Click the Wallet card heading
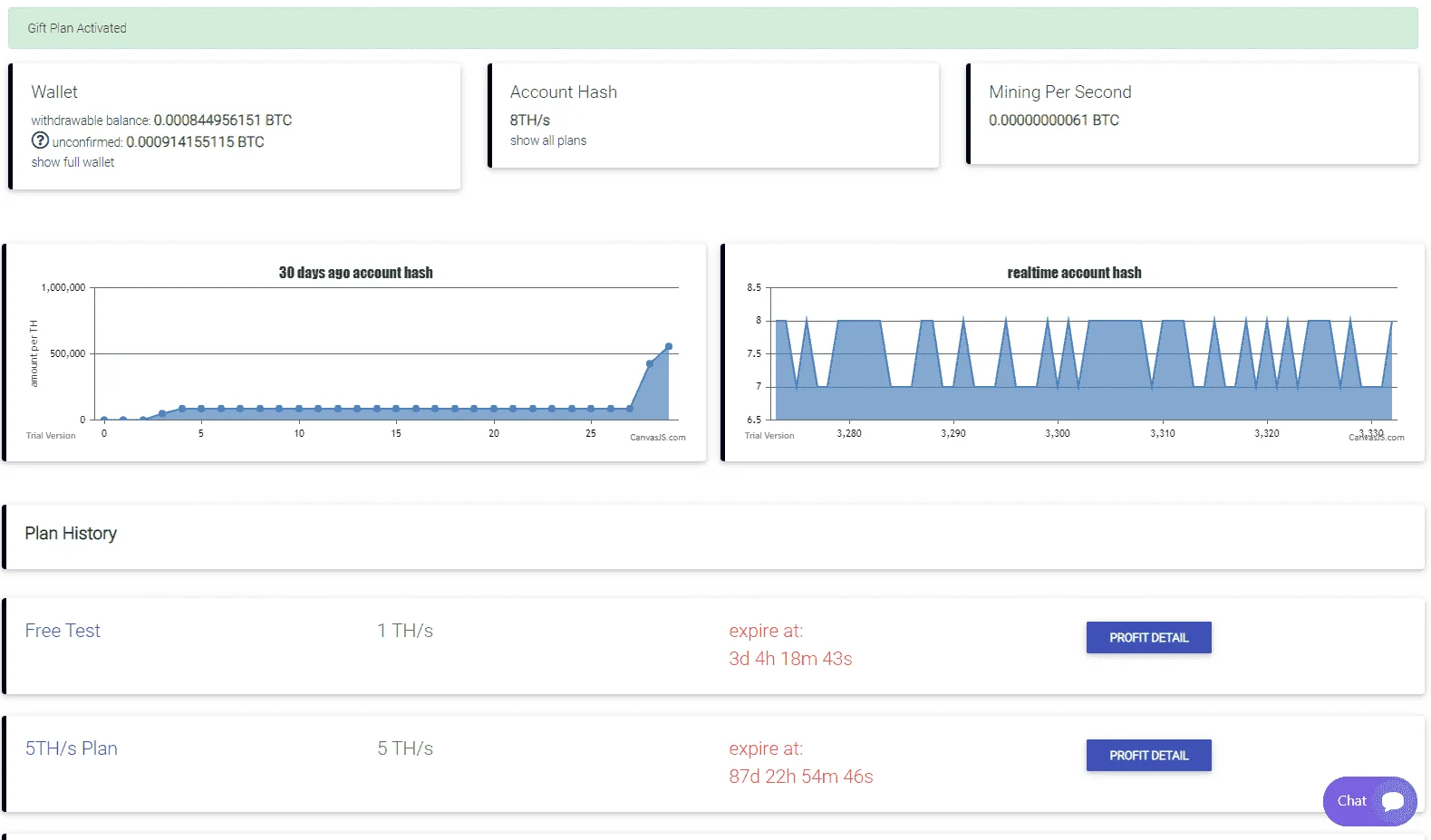Screen dimensions: 1431x840 click(54, 92)
